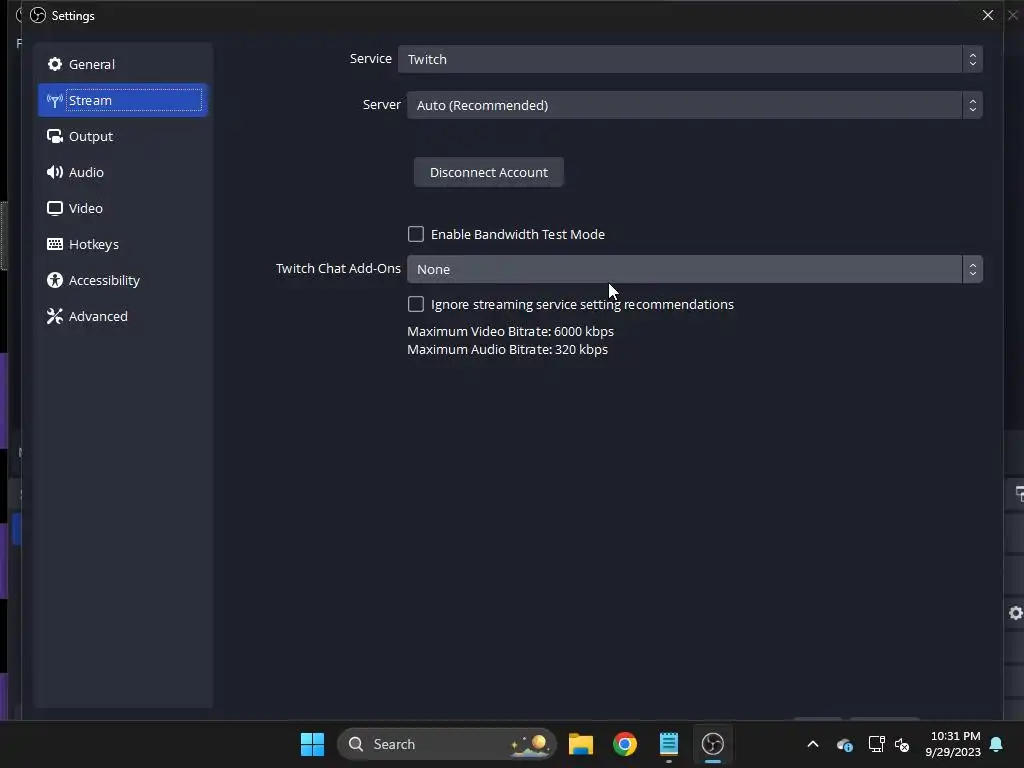Click the Windows Start button
1024x768 pixels.
[312, 744]
